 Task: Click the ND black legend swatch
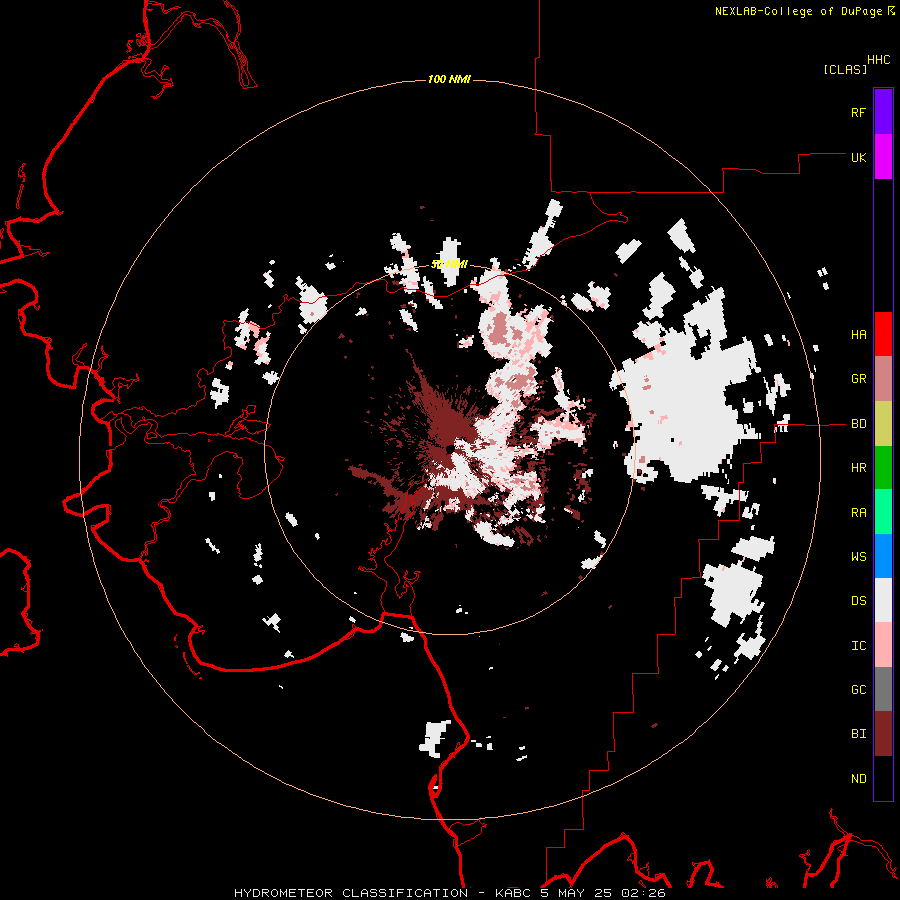883,778
